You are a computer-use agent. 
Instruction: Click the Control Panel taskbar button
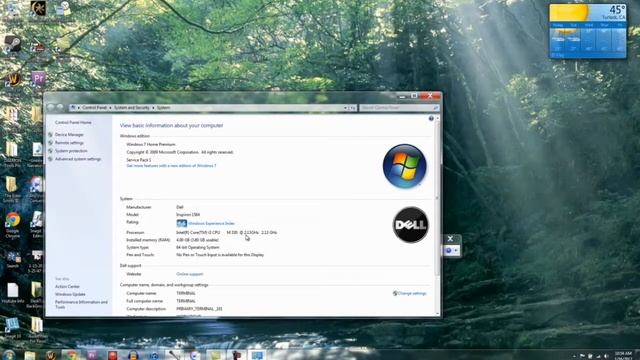[x=257, y=355]
